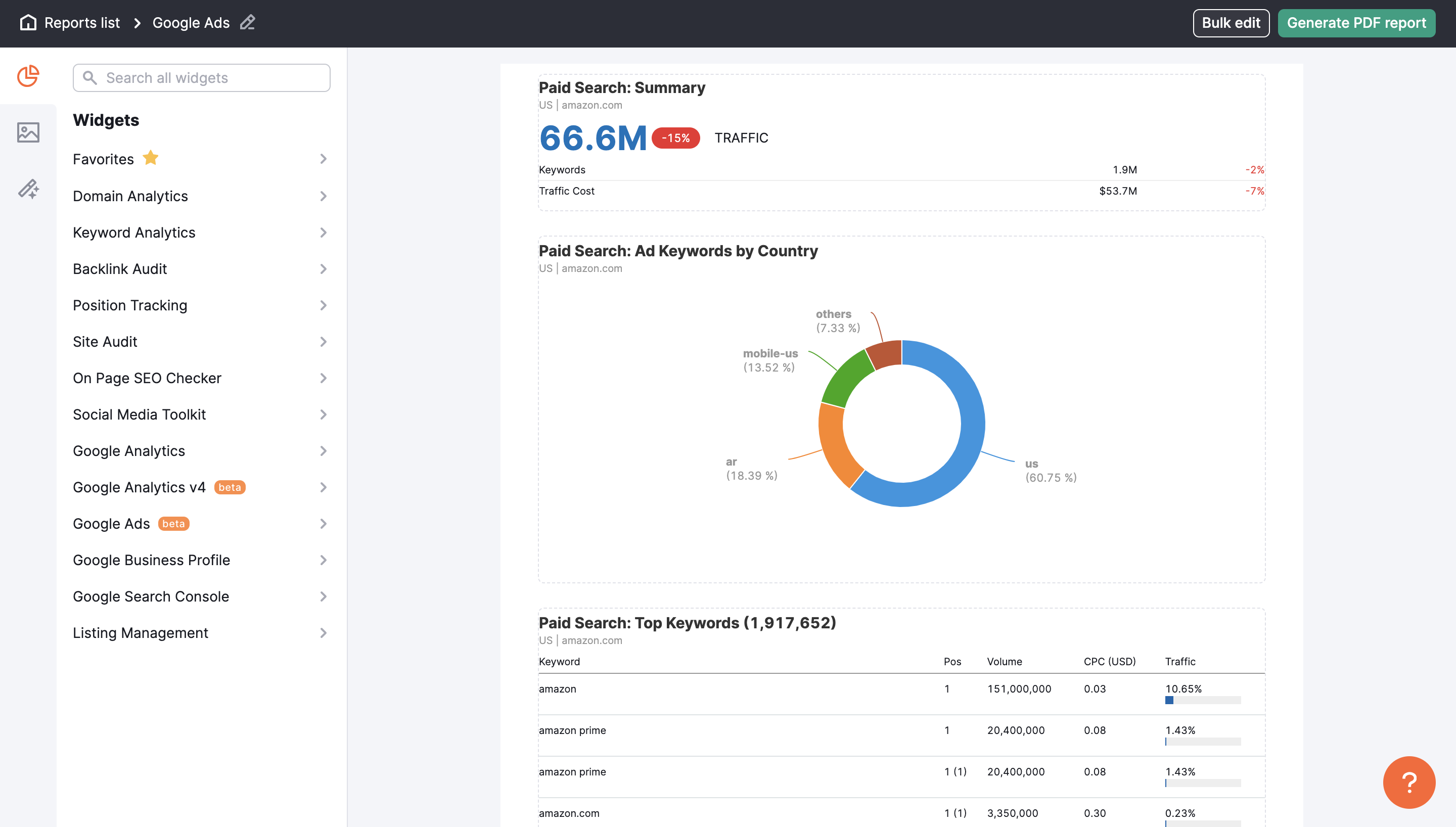Viewport: 1456px width, 827px height.
Task: Expand the Google Analytics v4 chevron
Action: click(x=323, y=487)
